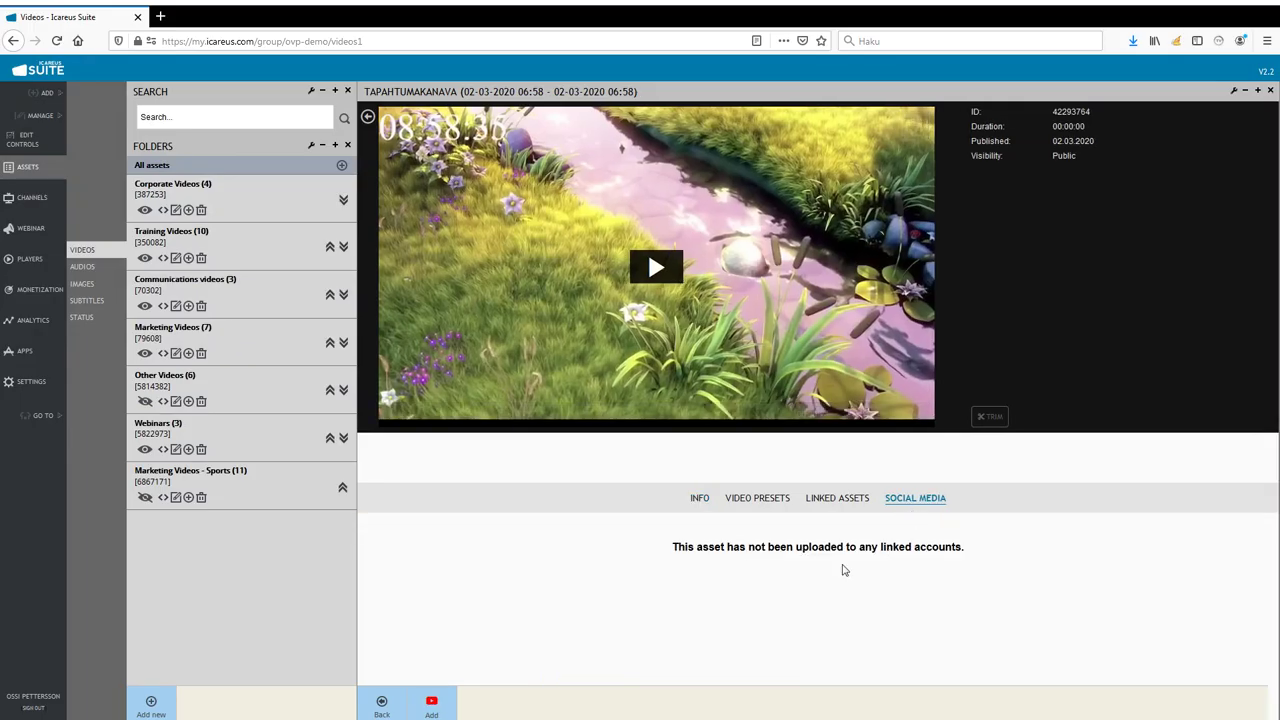Move Marketing Videos - Sports folder up

coord(342,488)
